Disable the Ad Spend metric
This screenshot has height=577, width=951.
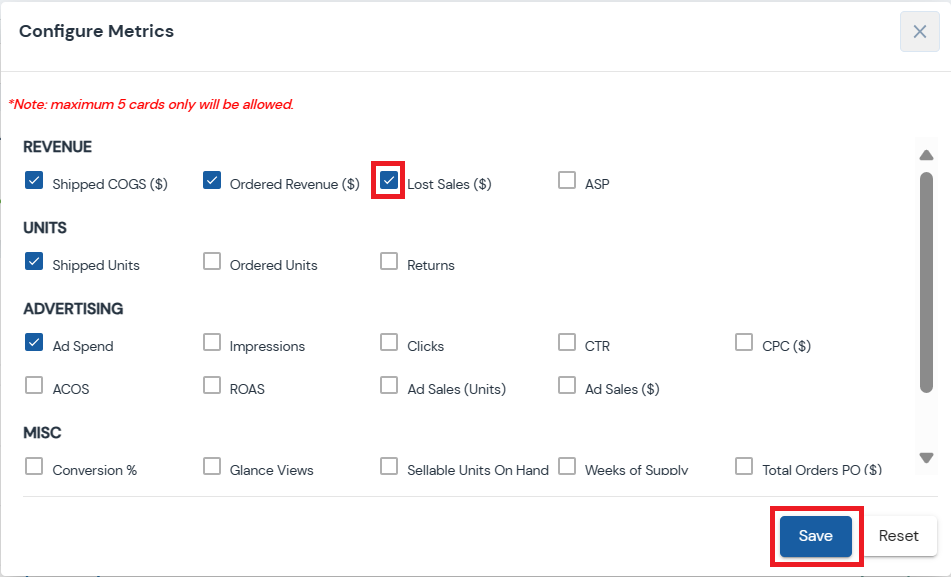click(34, 343)
